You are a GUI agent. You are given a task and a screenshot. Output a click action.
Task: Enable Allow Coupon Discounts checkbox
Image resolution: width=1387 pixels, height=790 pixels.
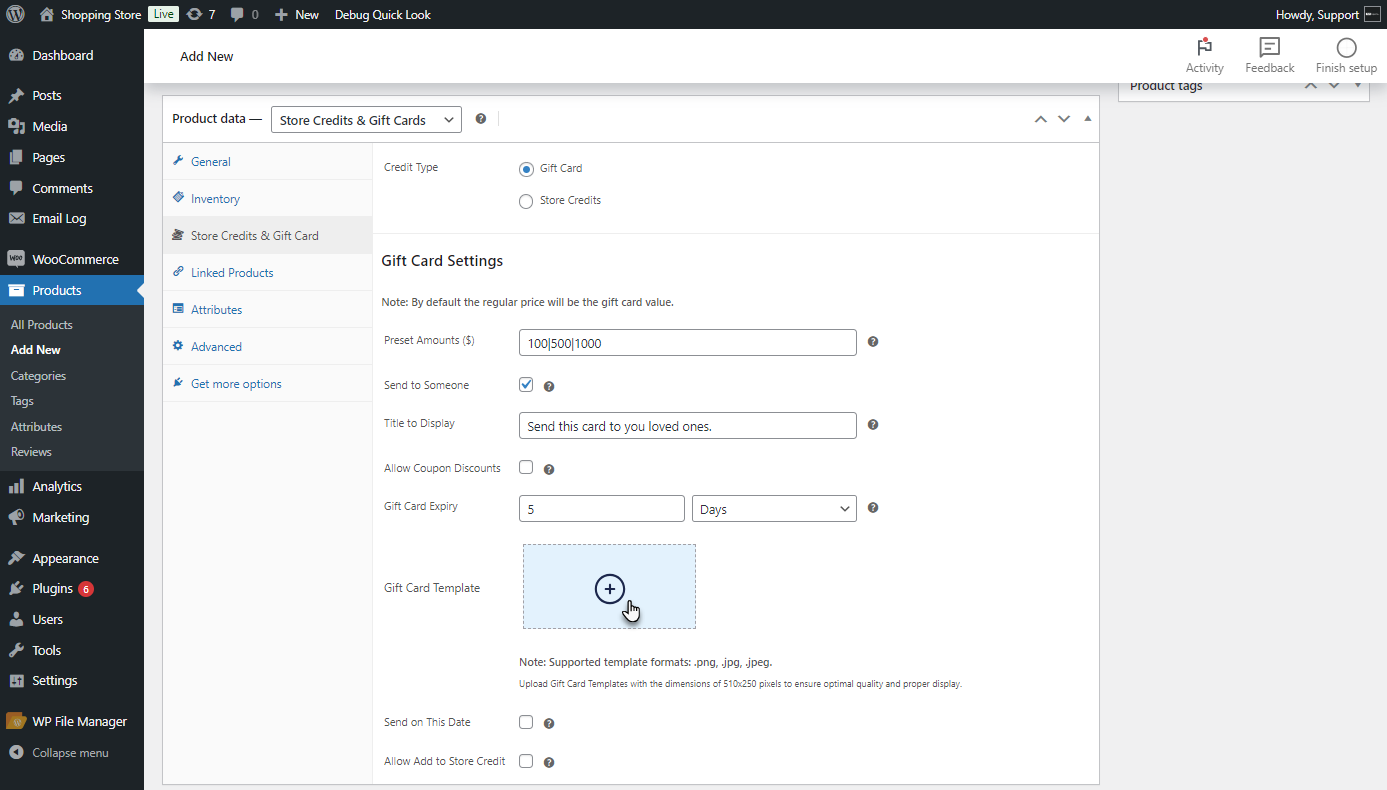click(x=526, y=467)
